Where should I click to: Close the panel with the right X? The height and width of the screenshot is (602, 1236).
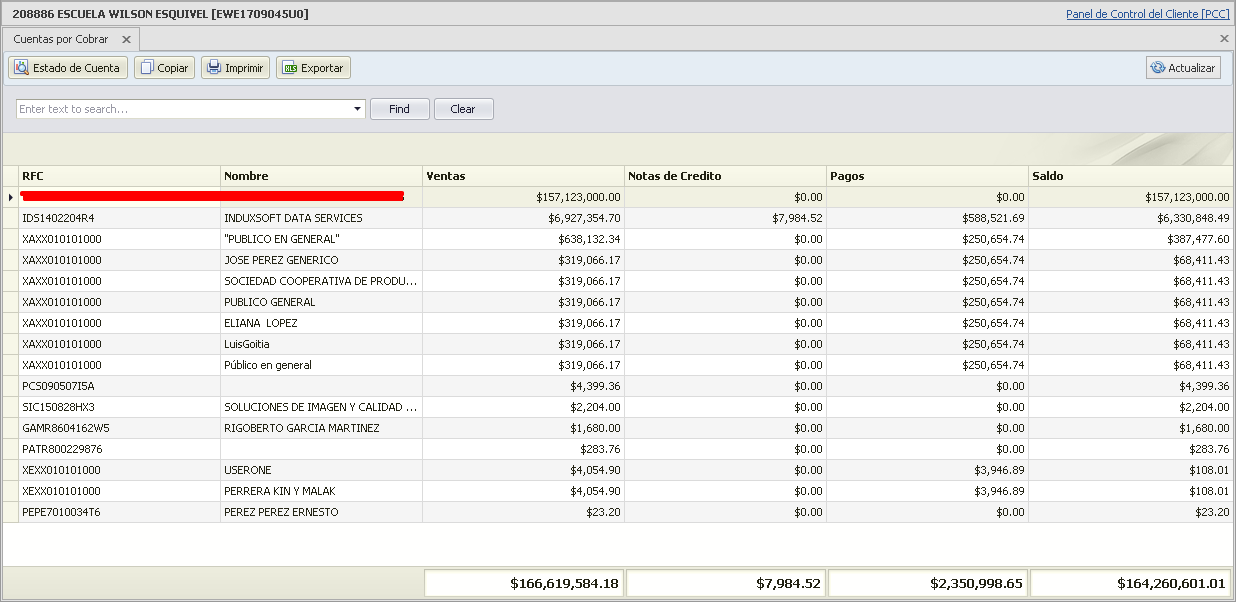tap(1224, 39)
